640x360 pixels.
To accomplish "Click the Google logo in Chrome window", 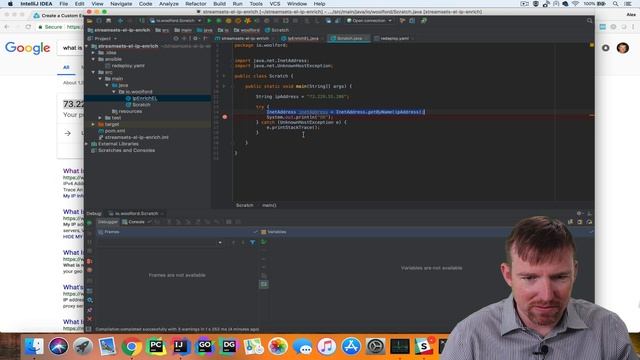I will 28,48.
